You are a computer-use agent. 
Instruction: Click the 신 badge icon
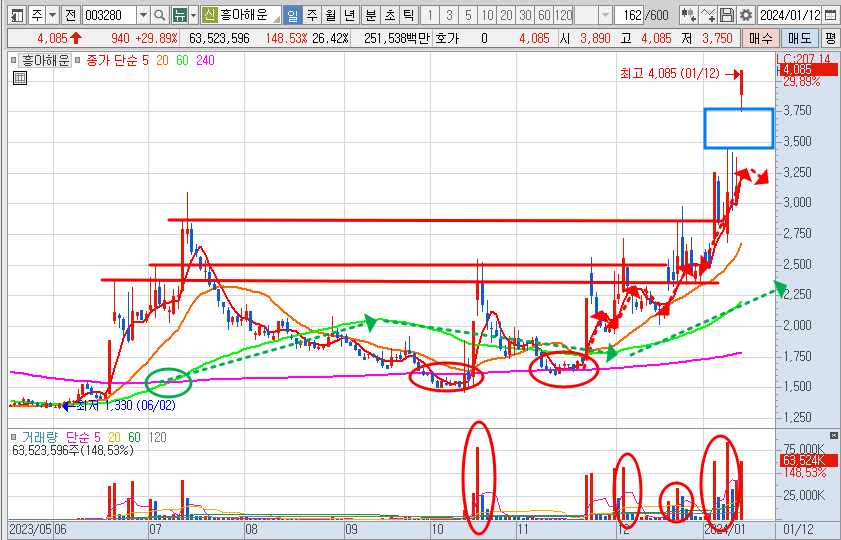tap(210, 15)
